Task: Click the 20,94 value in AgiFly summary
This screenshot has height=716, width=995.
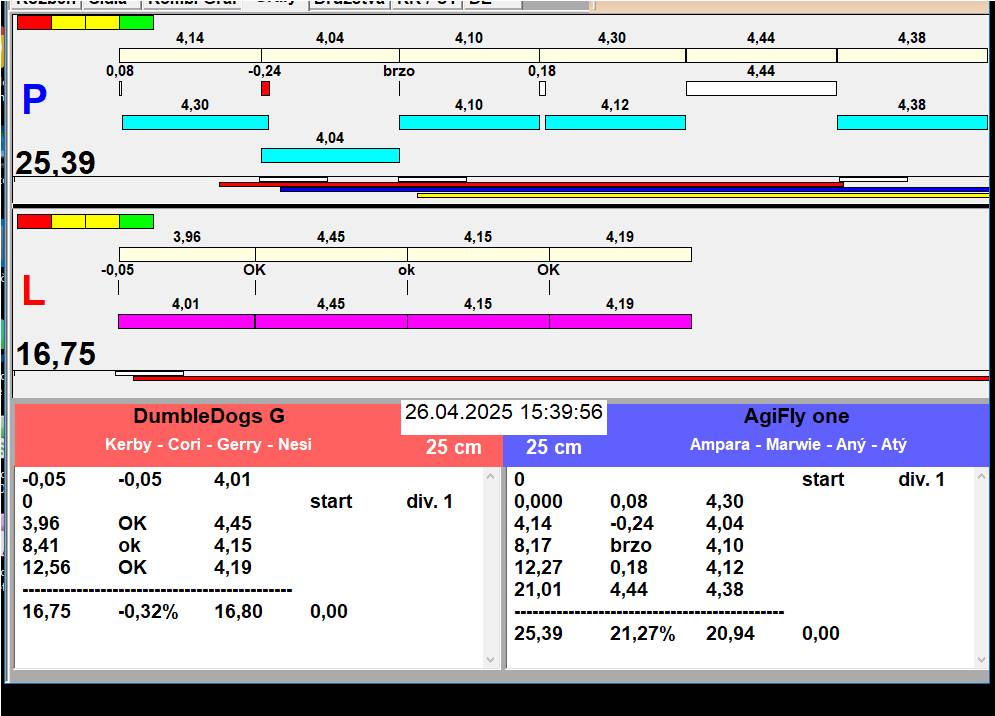Action: pyautogui.click(x=730, y=633)
